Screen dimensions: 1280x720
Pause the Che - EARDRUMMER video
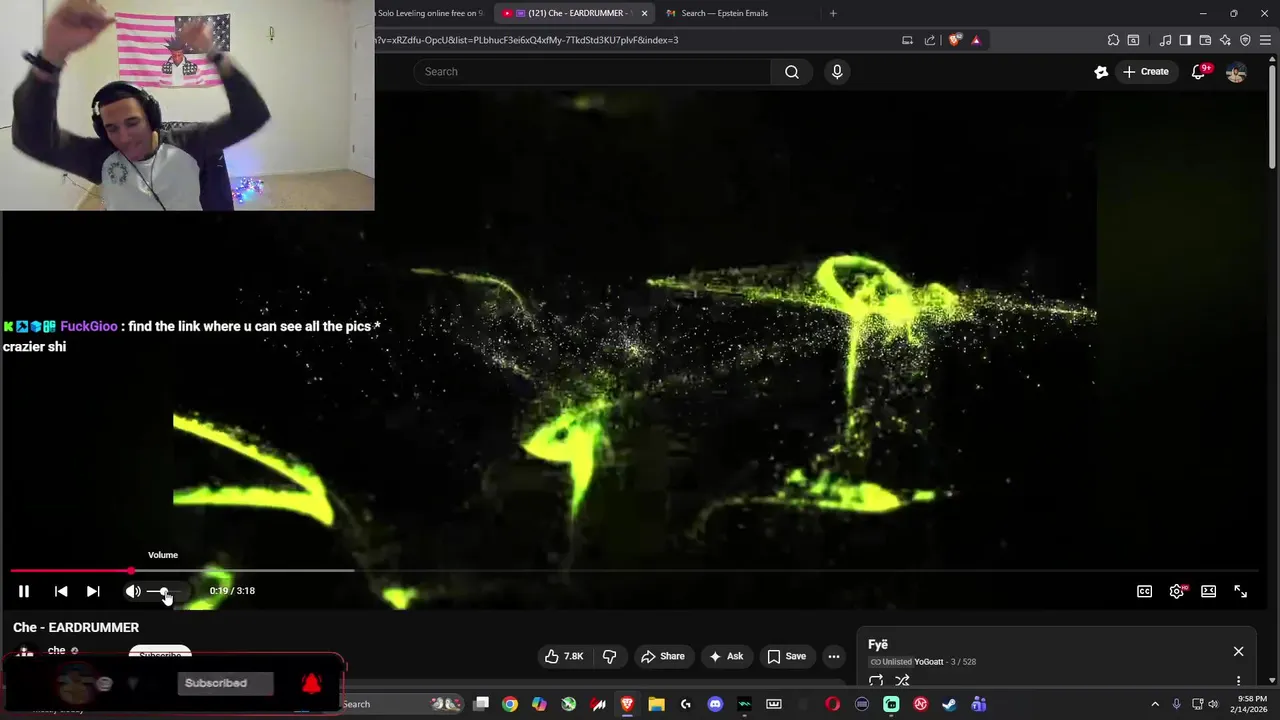[x=24, y=591]
